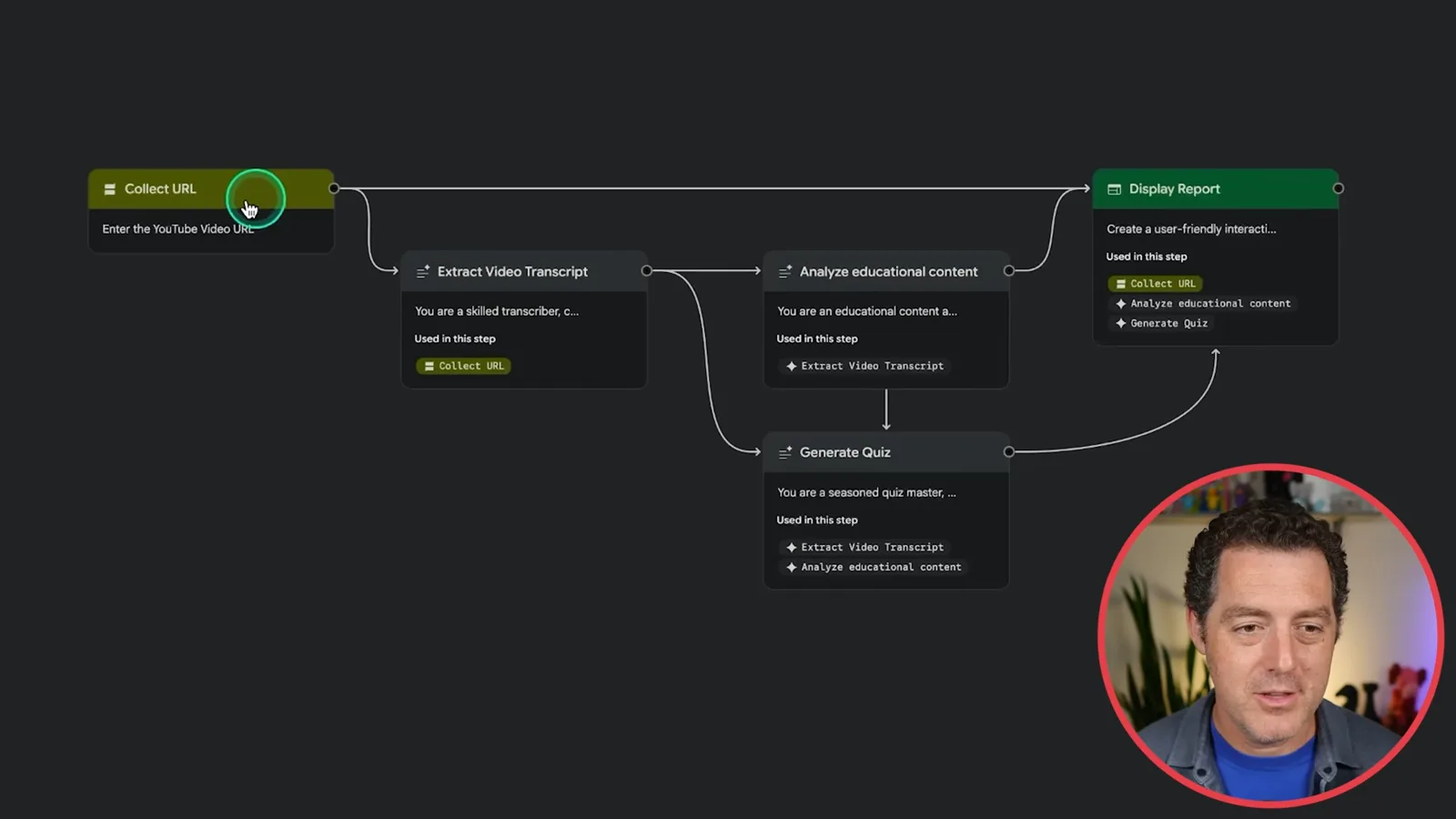Click Analyze educational content chip in Display Report
1456x819 pixels.
1203,304
